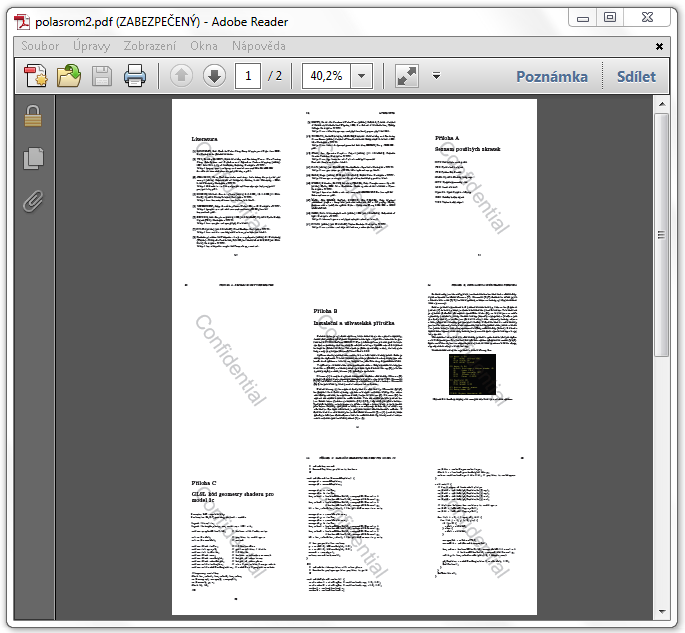The height and width of the screenshot is (633, 685).
Task: Close the document with menu bar X
Action: click(x=659, y=46)
